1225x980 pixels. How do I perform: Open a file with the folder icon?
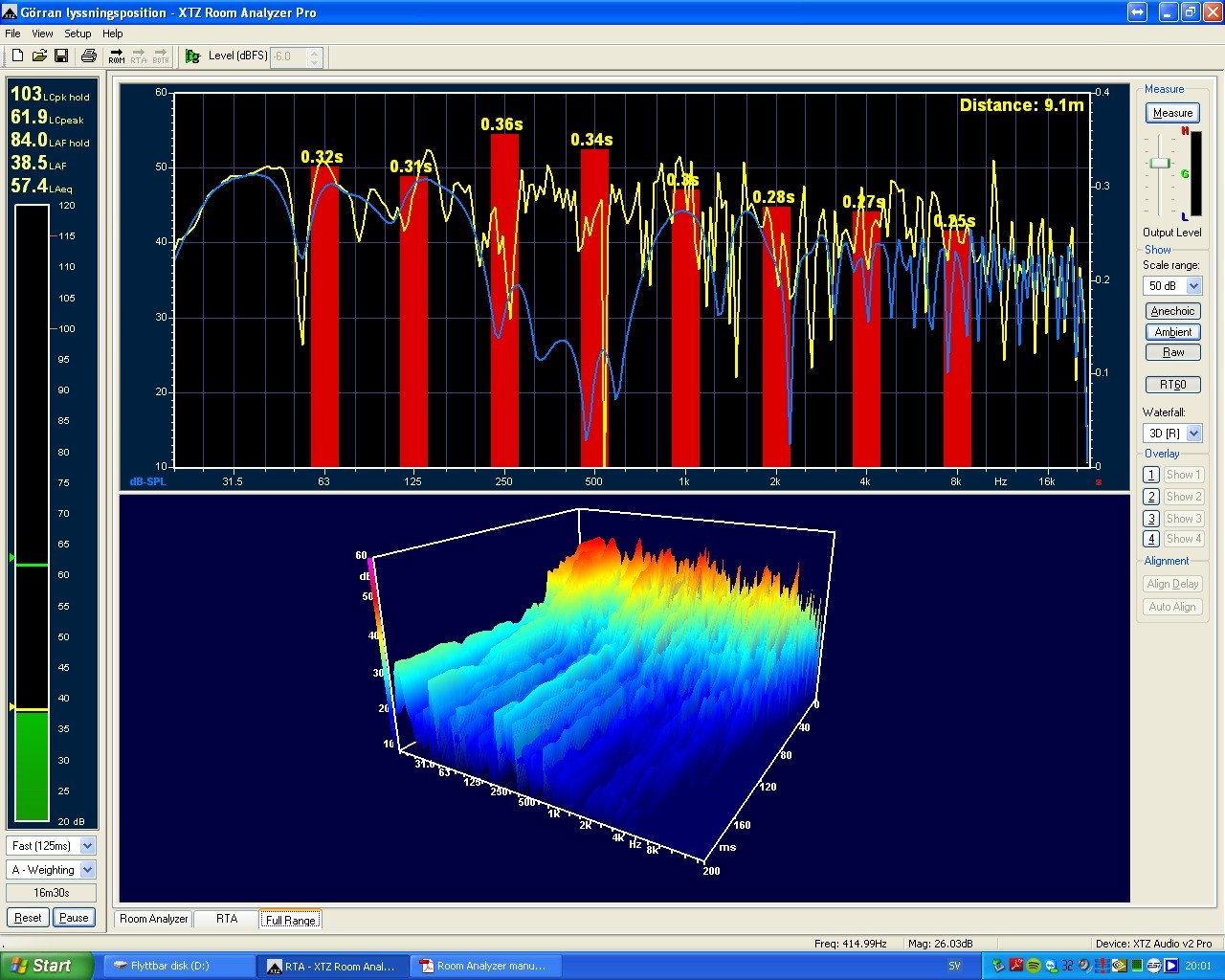pos(39,56)
